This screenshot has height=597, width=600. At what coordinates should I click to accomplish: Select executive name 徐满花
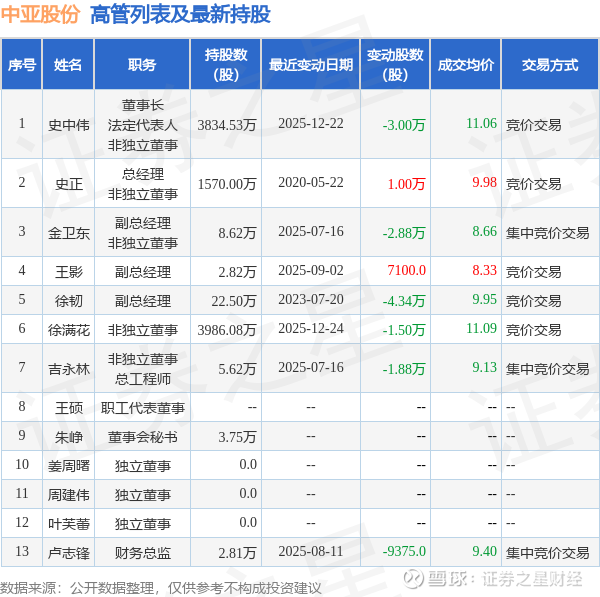[68, 329]
